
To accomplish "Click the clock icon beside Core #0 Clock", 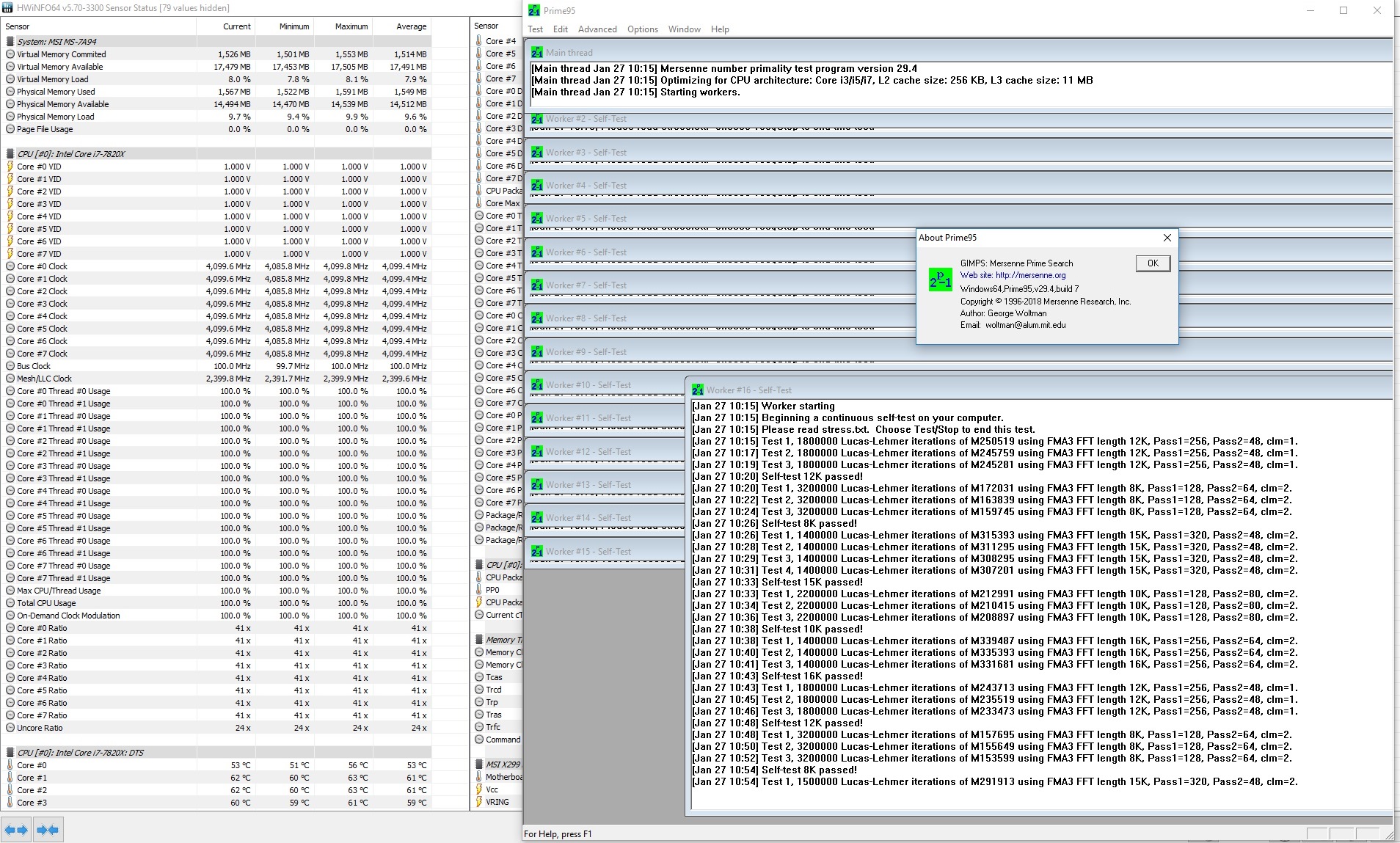I will coord(10,266).
